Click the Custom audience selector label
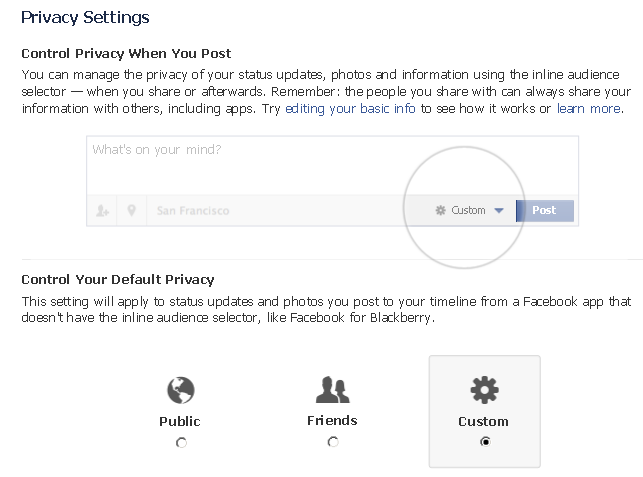The image size is (643, 477). click(468, 211)
